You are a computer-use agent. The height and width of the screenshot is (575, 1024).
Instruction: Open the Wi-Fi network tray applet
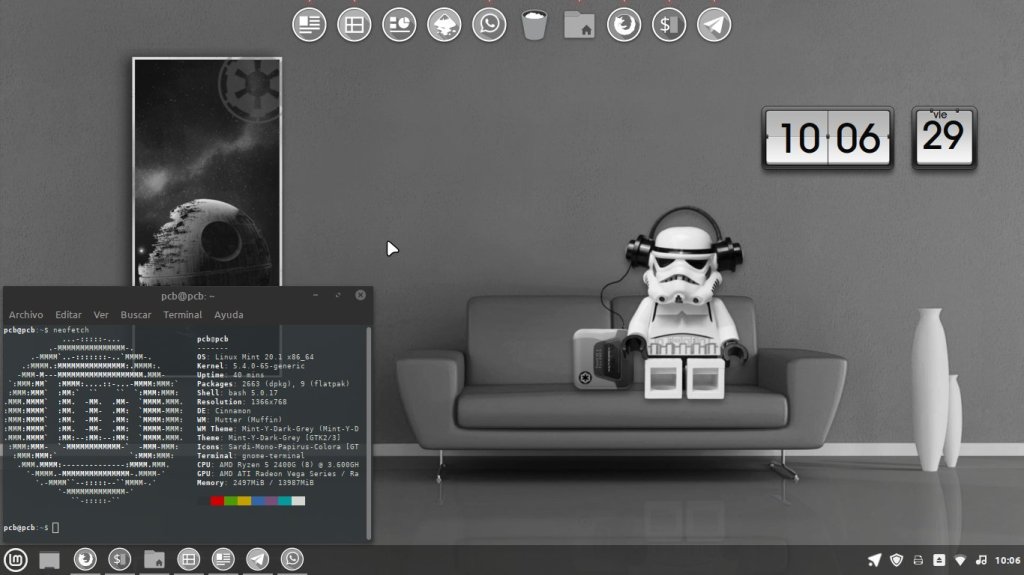(960, 560)
